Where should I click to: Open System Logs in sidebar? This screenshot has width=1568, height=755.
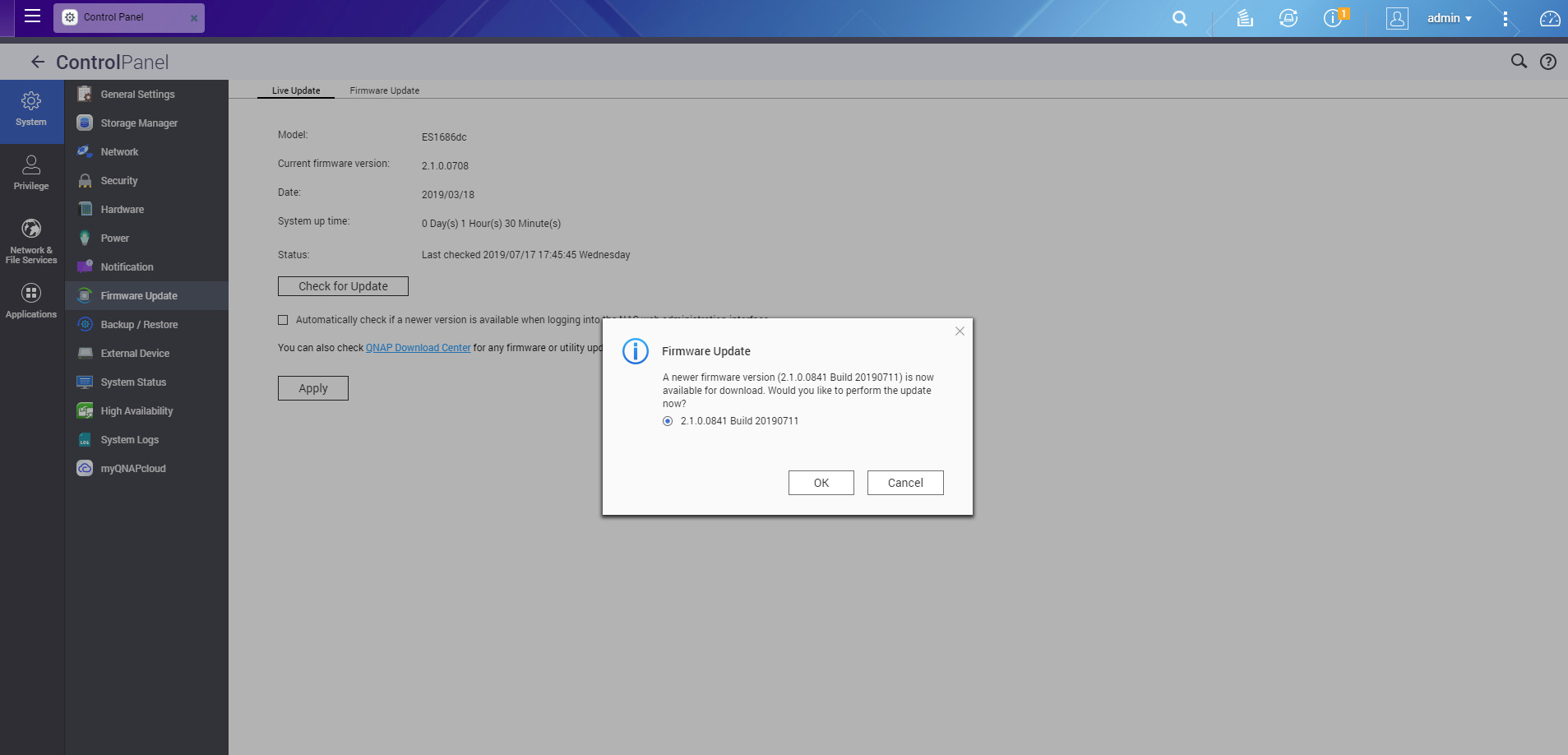pos(129,440)
